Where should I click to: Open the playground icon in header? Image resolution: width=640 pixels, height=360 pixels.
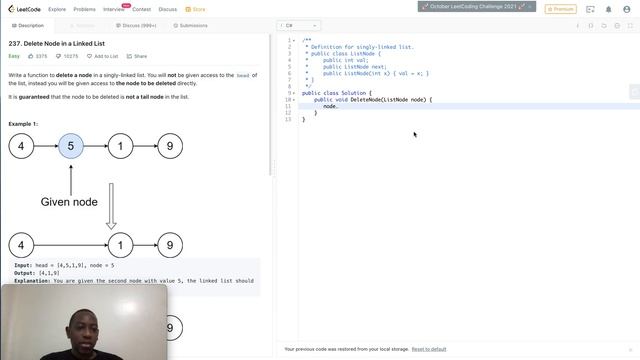590,9
